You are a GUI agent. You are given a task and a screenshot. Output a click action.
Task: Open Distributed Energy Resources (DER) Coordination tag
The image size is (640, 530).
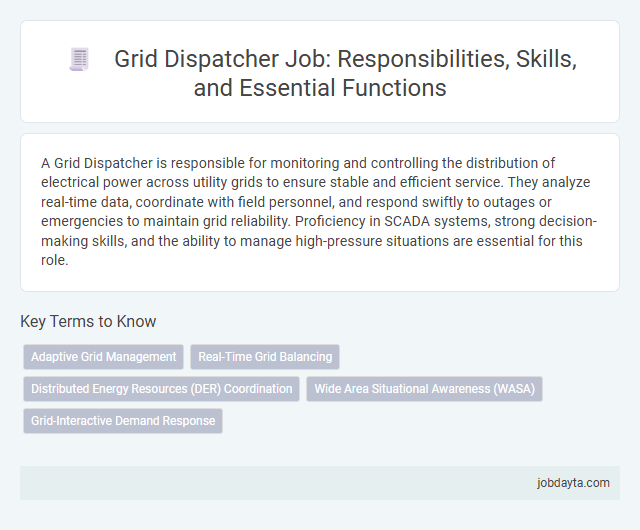162,389
